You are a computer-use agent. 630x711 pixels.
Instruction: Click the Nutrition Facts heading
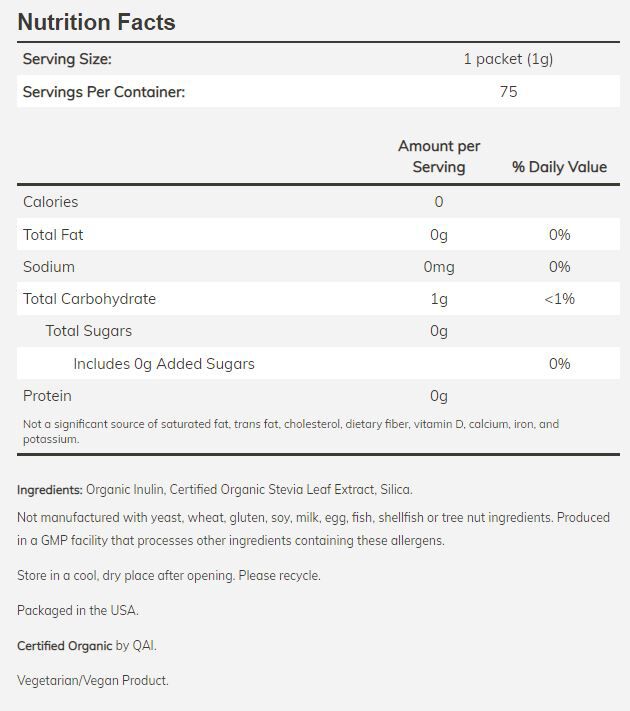click(96, 22)
